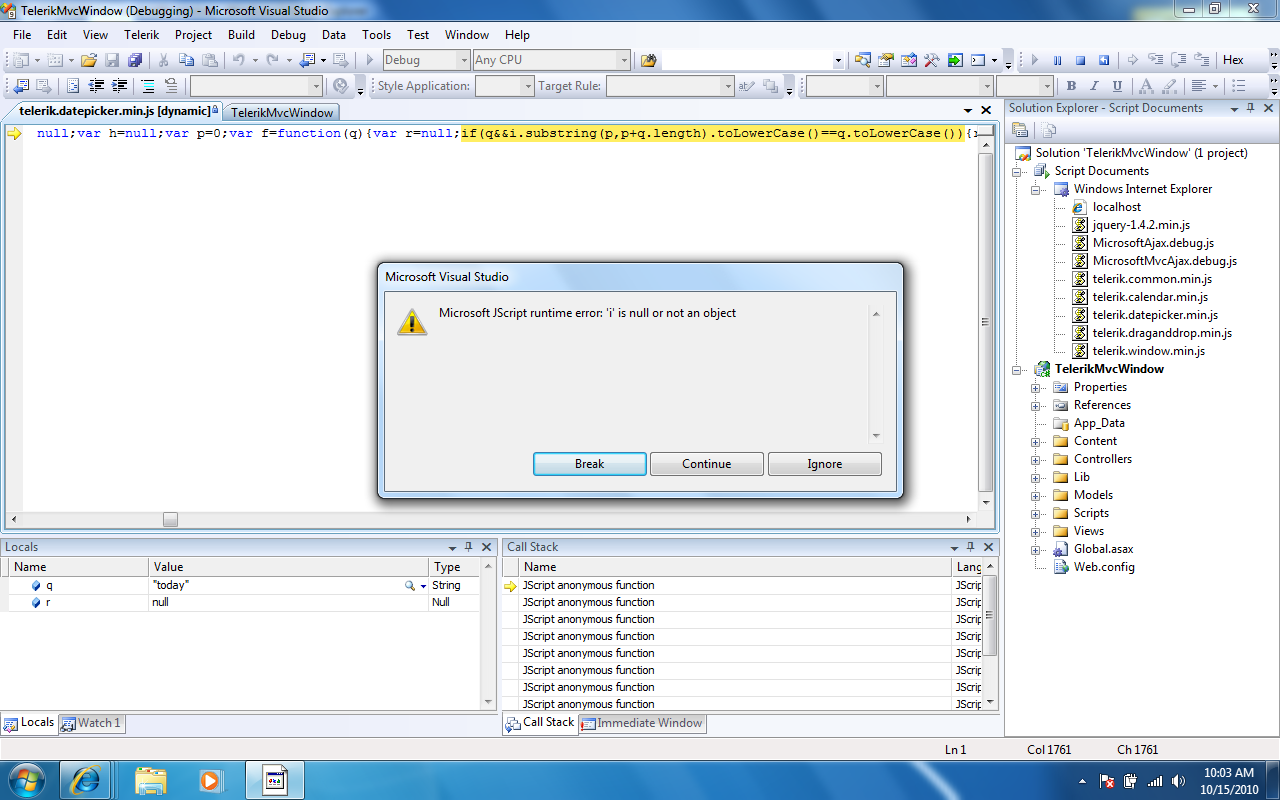Viewport: 1280px width, 800px height.
Task: Click the Decrease Indent icon
Action: 97,86
